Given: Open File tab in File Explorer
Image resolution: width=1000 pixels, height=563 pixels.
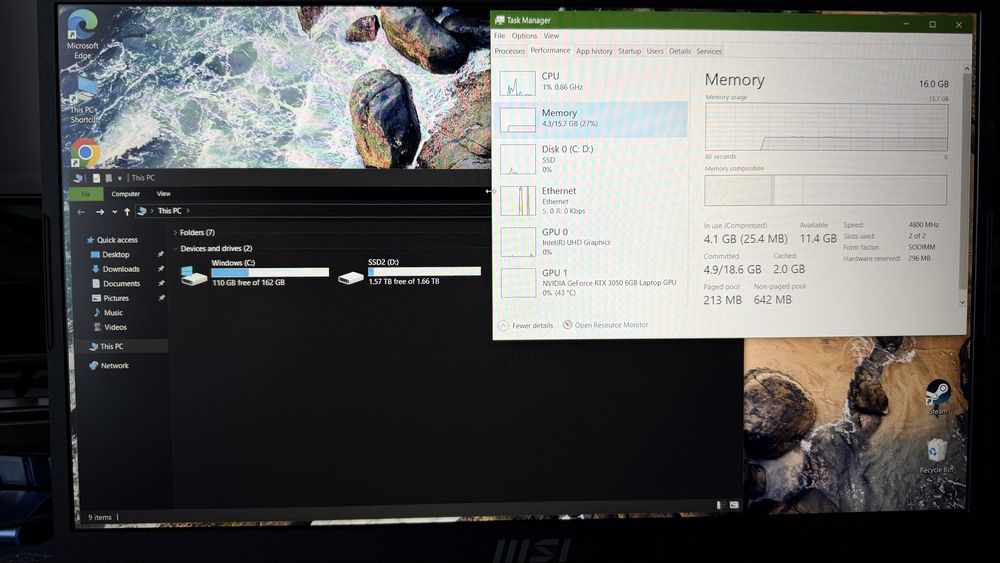Looking at the screenshot, I should pos(86,194).
